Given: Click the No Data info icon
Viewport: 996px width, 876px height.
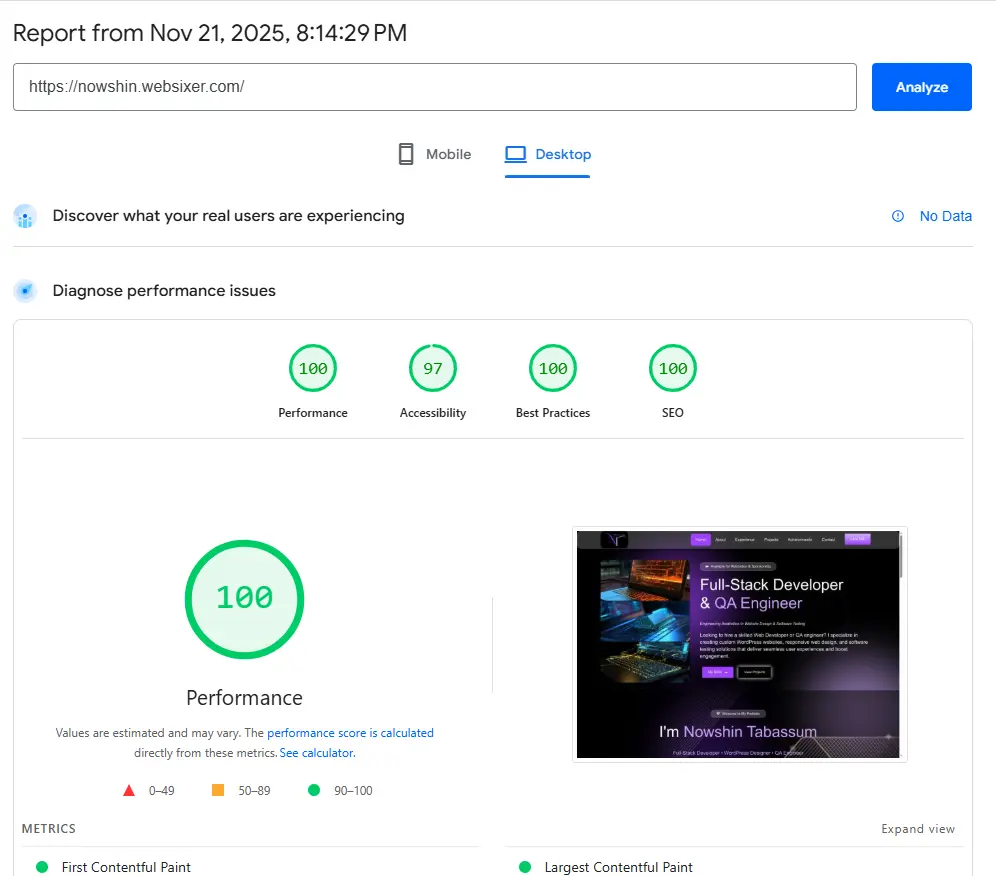Looking at the screenshot, I should click(x=898, y=216).
